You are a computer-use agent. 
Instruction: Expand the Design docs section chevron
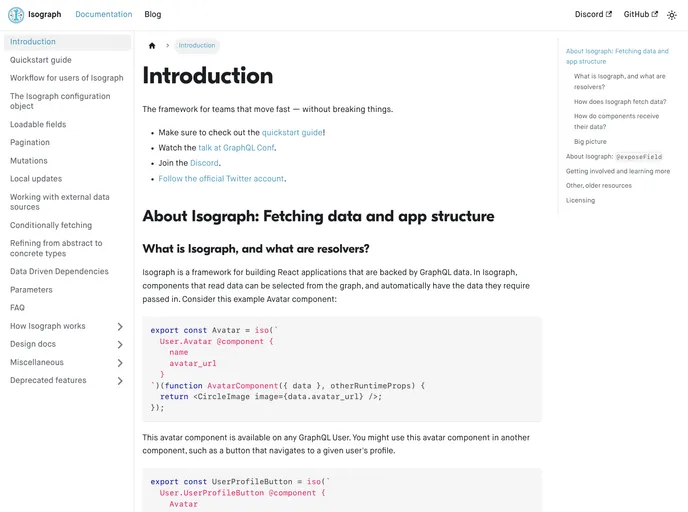(x=120, y=344)
